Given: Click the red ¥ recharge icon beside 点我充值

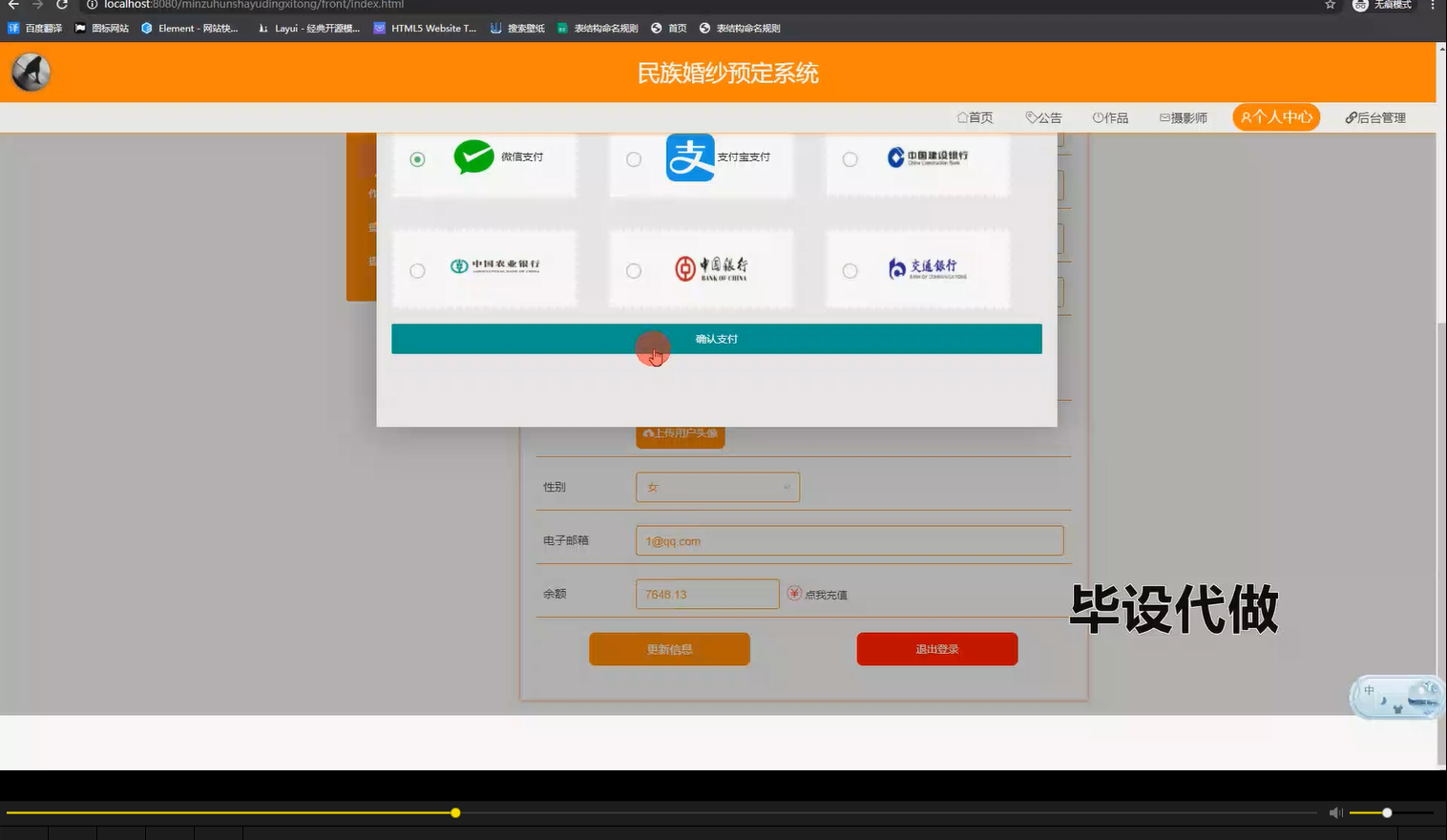Looking at the screenshot, I should pyautogui.click(x=794, y=594).
